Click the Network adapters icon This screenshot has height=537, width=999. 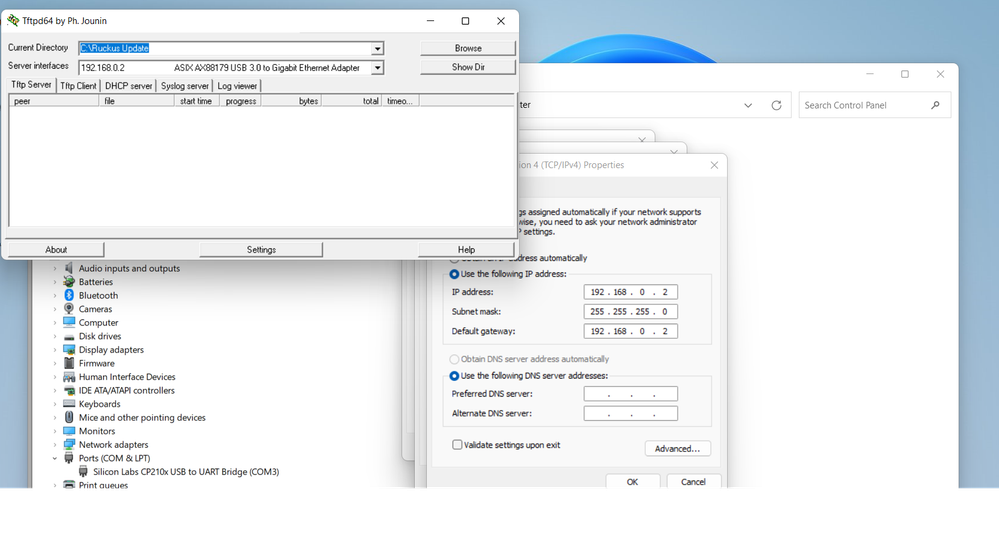(69, 445)
